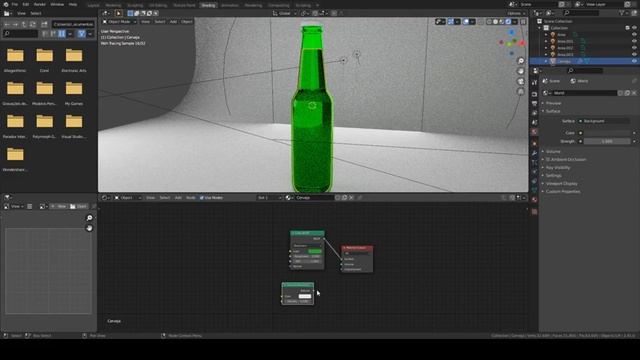This screenshot has height=360, width=640.
Task: Open the Modifier wrench properties tab
Action: coord(534,153)
